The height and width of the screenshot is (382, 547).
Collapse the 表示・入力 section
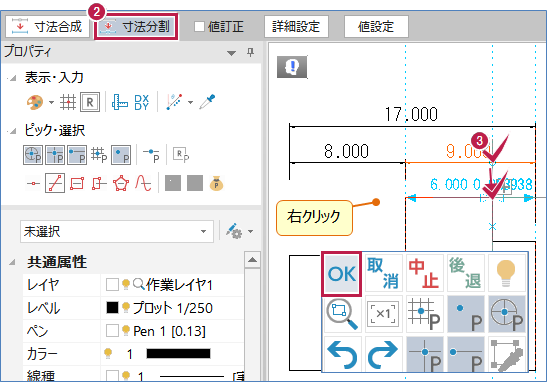point(13,78)
